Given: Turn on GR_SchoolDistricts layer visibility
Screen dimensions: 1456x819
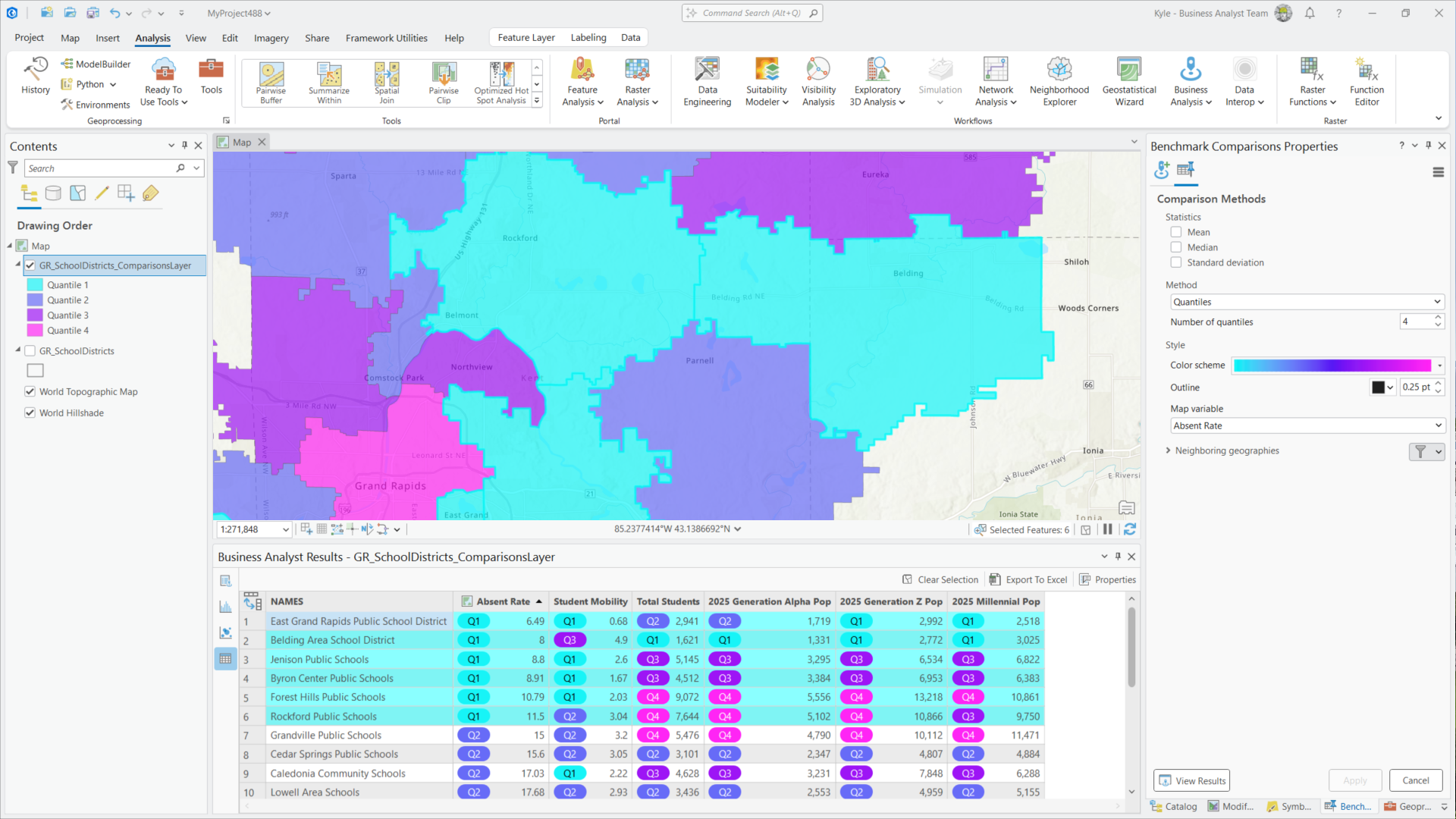Looking at the screenshot, I should 30,351.
